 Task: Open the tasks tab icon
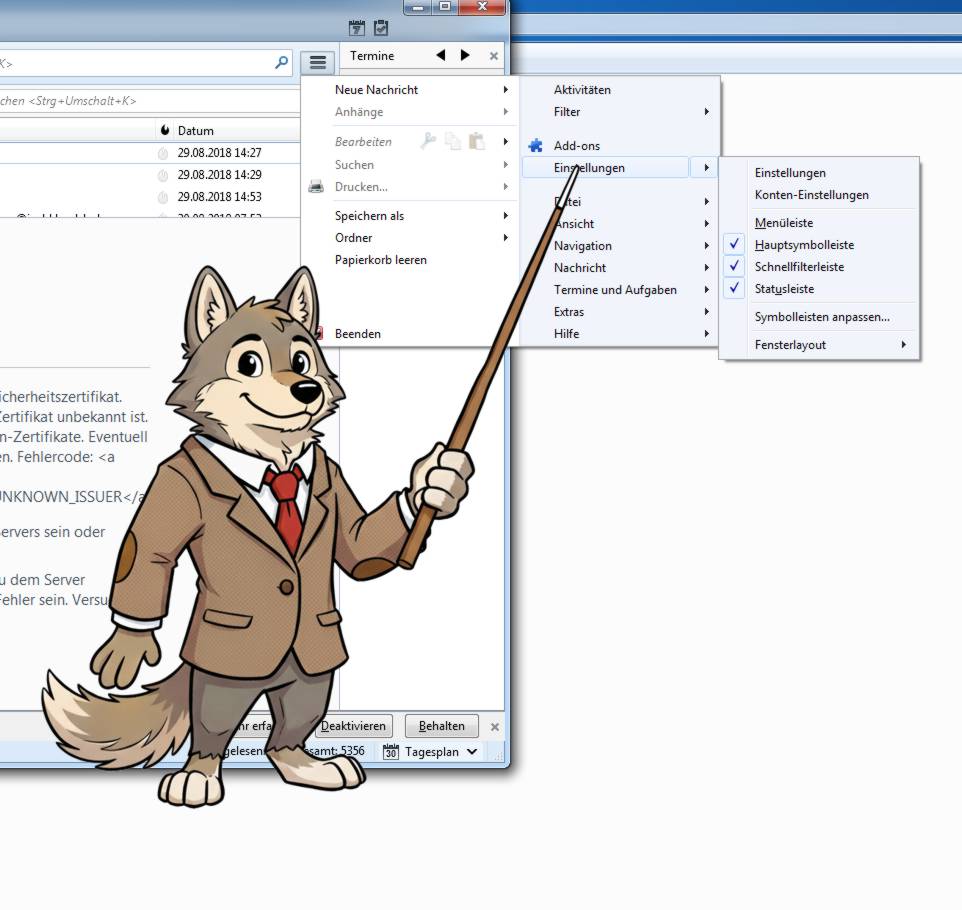380,29
